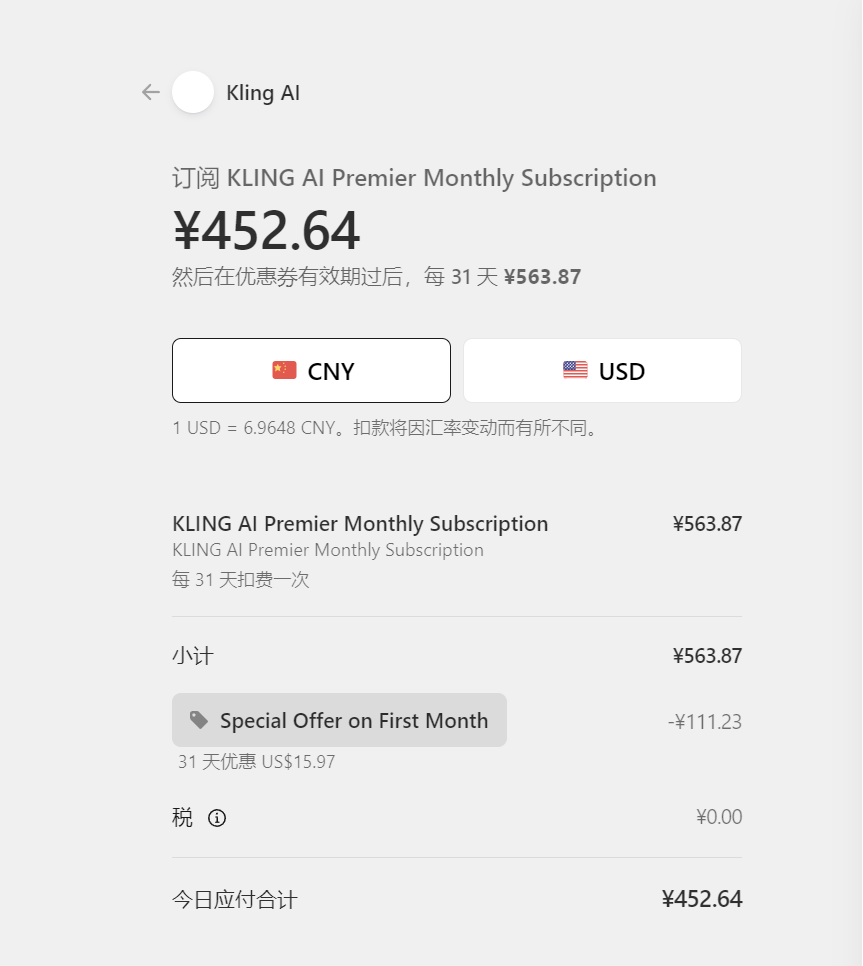The width and height of the screenshot is (863, 966).
Task: Click the coupon tag icon
Action: coord(198,720)
